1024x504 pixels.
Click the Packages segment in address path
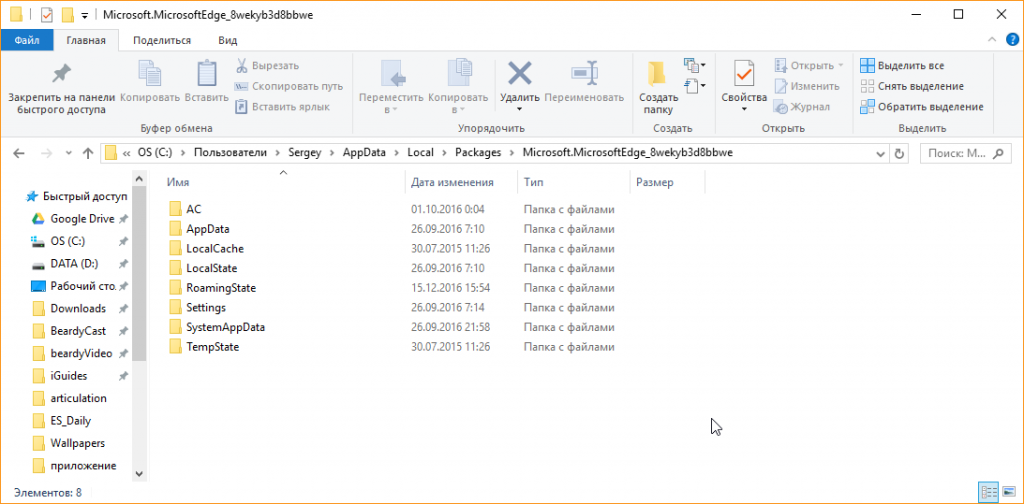[478, 153]
